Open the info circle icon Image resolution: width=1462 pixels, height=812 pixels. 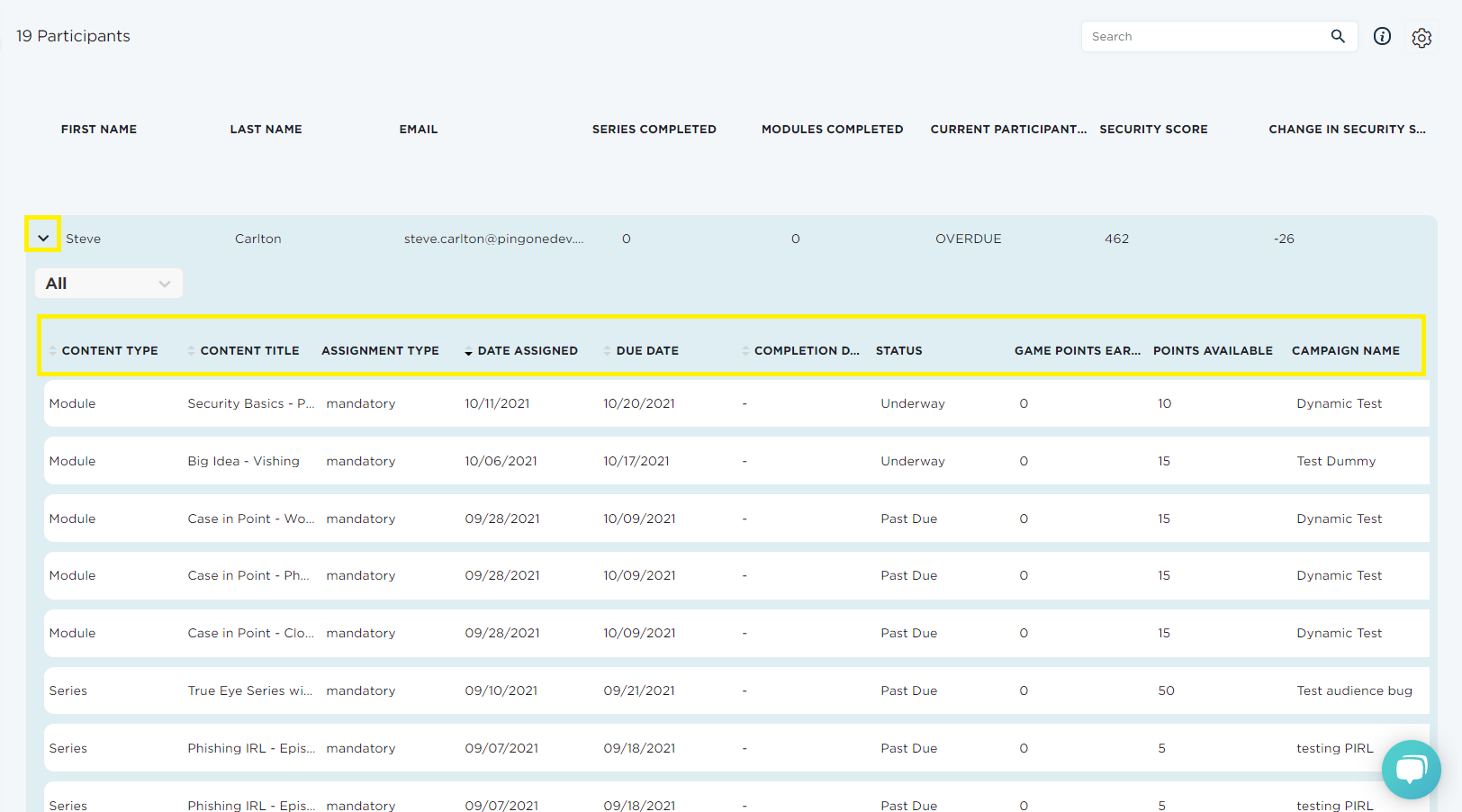click(1382, 36)
